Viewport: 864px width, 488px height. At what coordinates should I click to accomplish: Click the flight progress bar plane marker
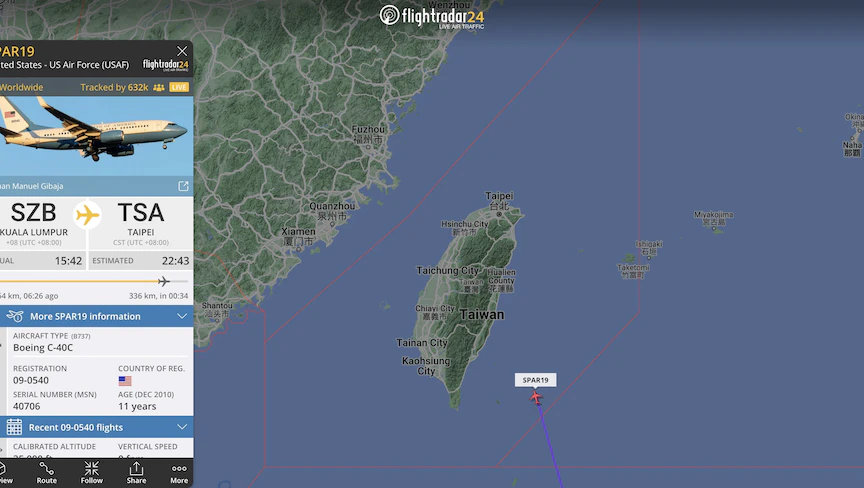click(164, 281)
